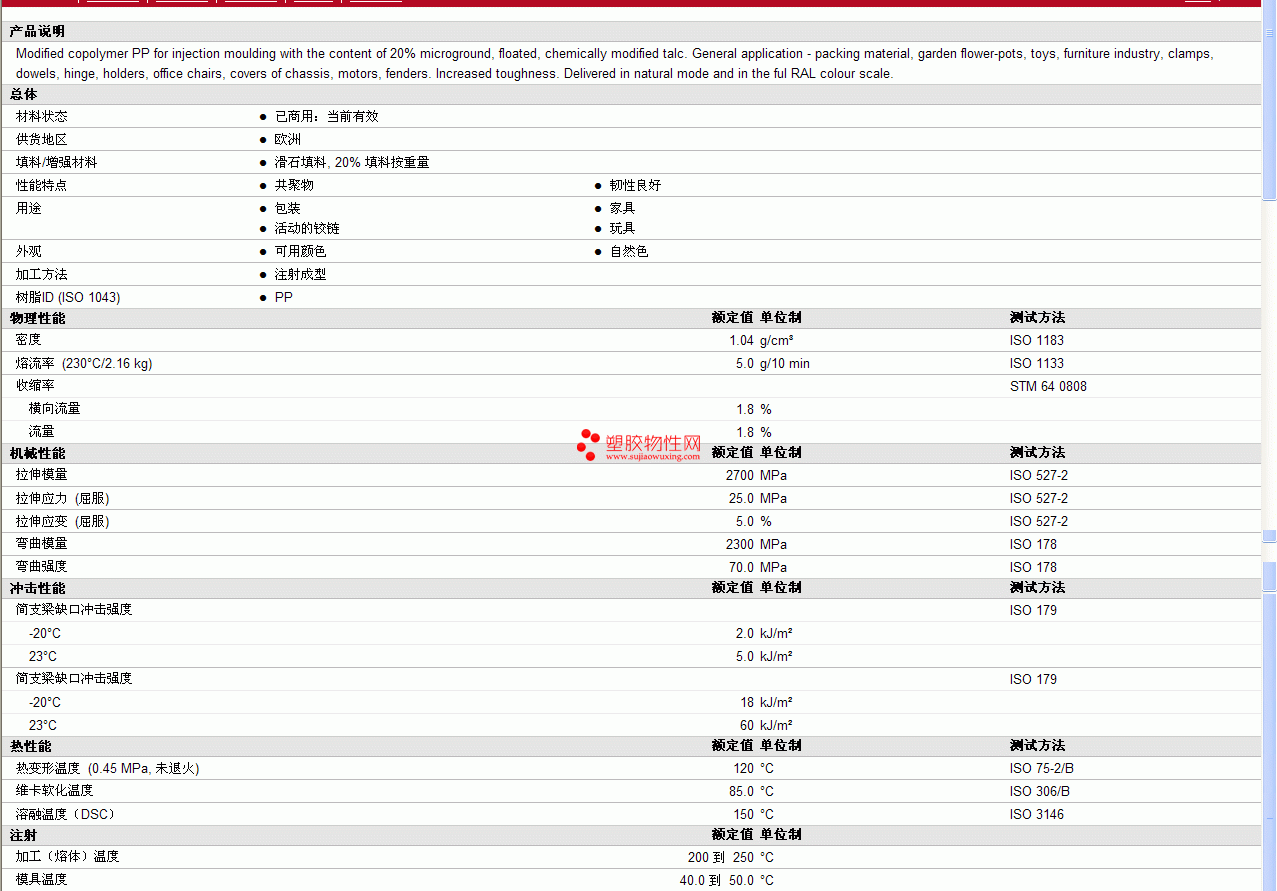Viewport: 1277px width, 891px height.
Task: Click the 总体 section header
Action: click(24, 94)
